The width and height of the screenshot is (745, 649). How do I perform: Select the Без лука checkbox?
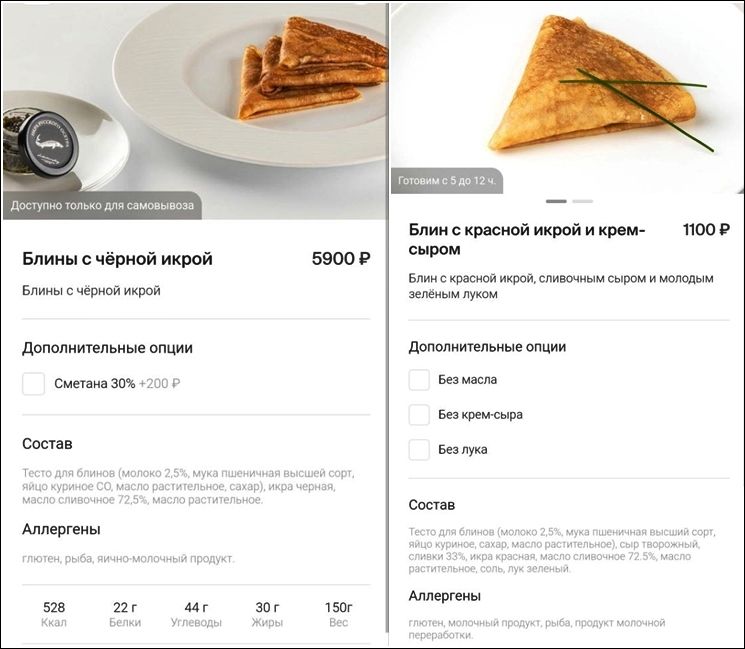[x=420, y=449]
